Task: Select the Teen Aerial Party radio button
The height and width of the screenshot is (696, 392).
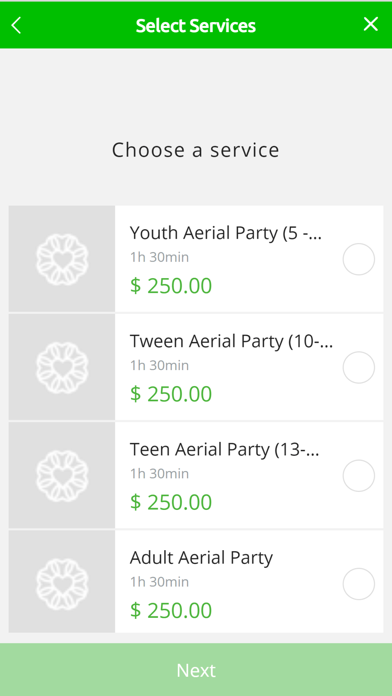Action: tap(359, 476)
